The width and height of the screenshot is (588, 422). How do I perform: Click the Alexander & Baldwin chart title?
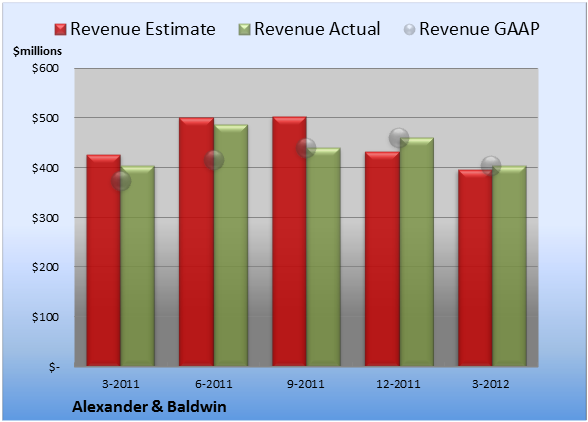click(x=149, y=407)
